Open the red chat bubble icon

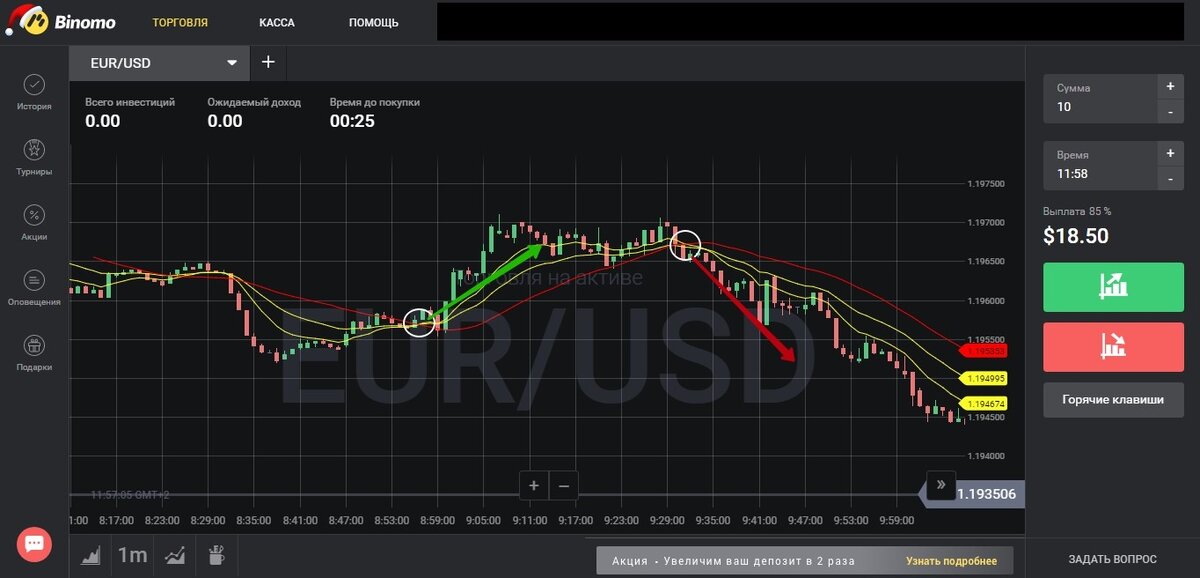34,543
